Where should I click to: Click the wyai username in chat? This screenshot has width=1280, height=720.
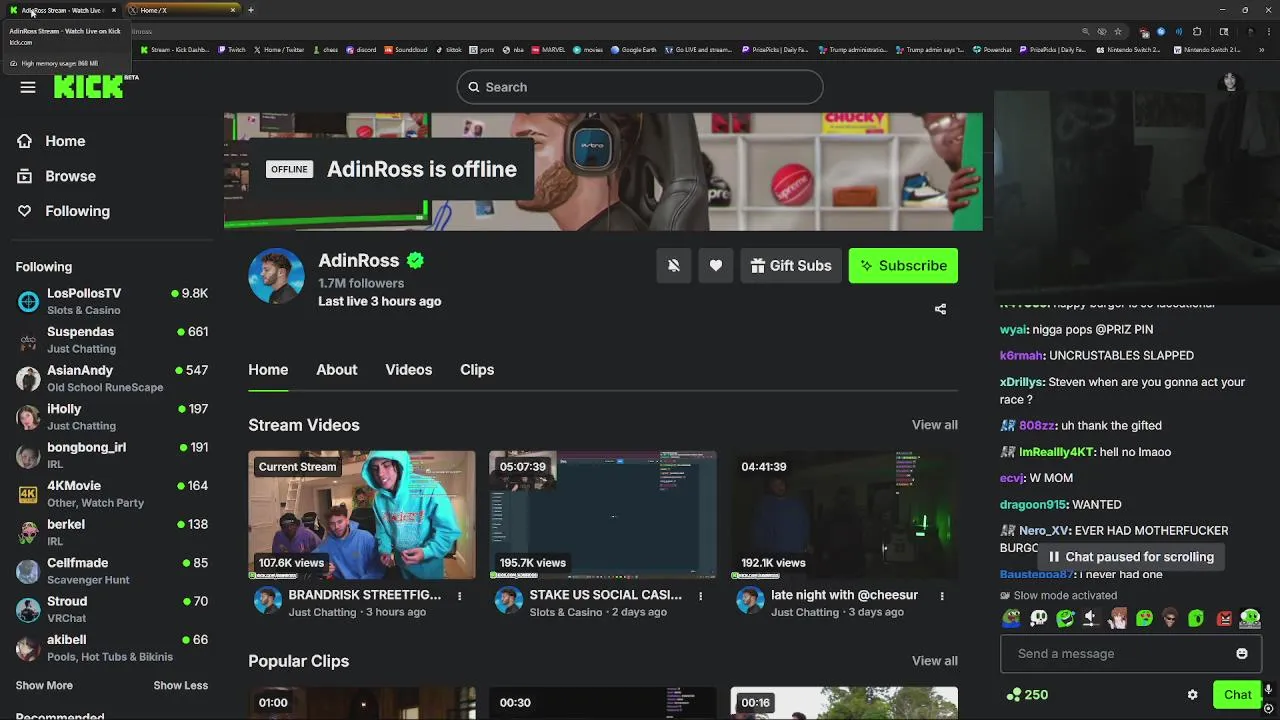pos(1011,330)
